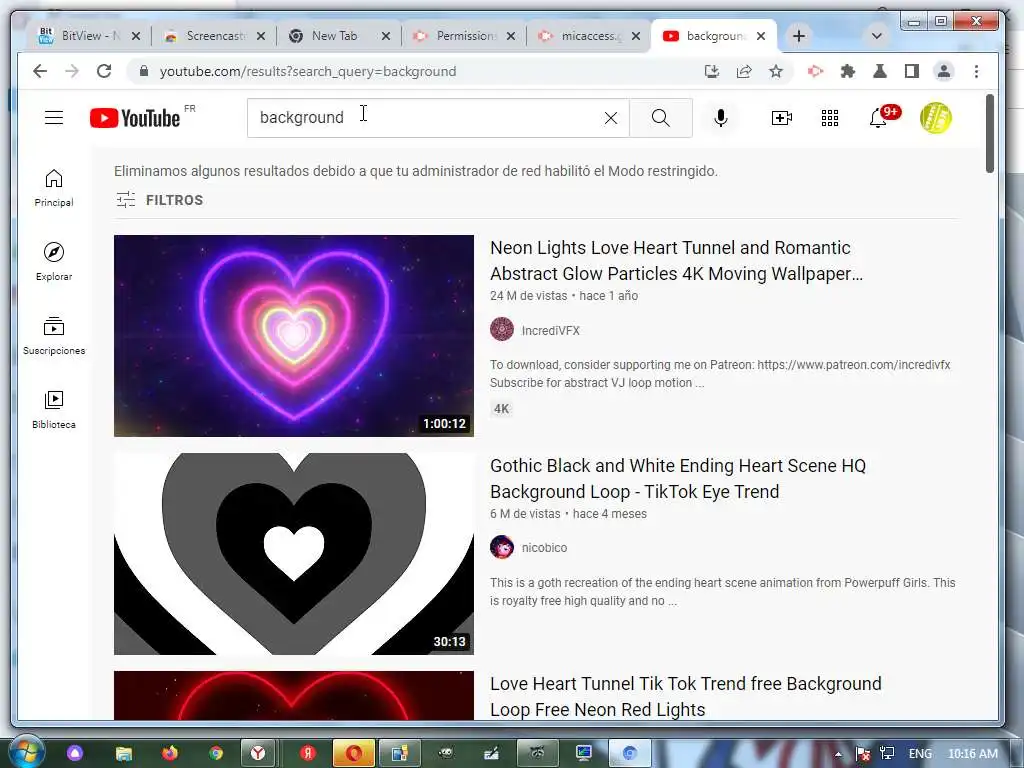
Task: Click the page vertical scrollbar thumb
Action: click(989, 135)
